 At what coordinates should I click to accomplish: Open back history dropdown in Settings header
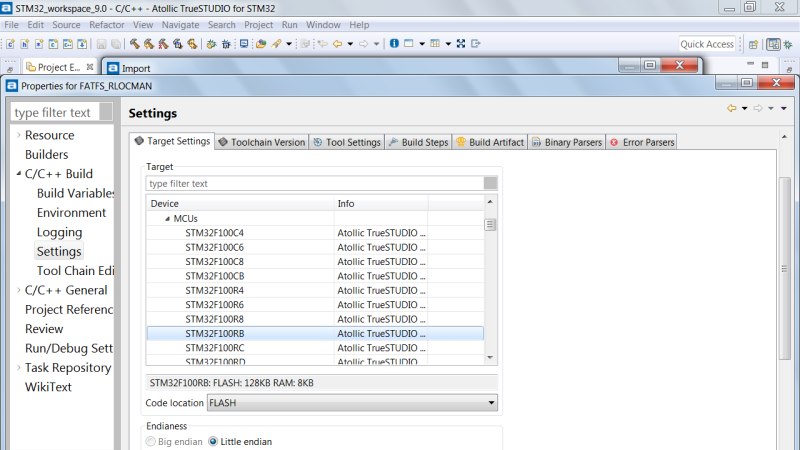point(744,109)
